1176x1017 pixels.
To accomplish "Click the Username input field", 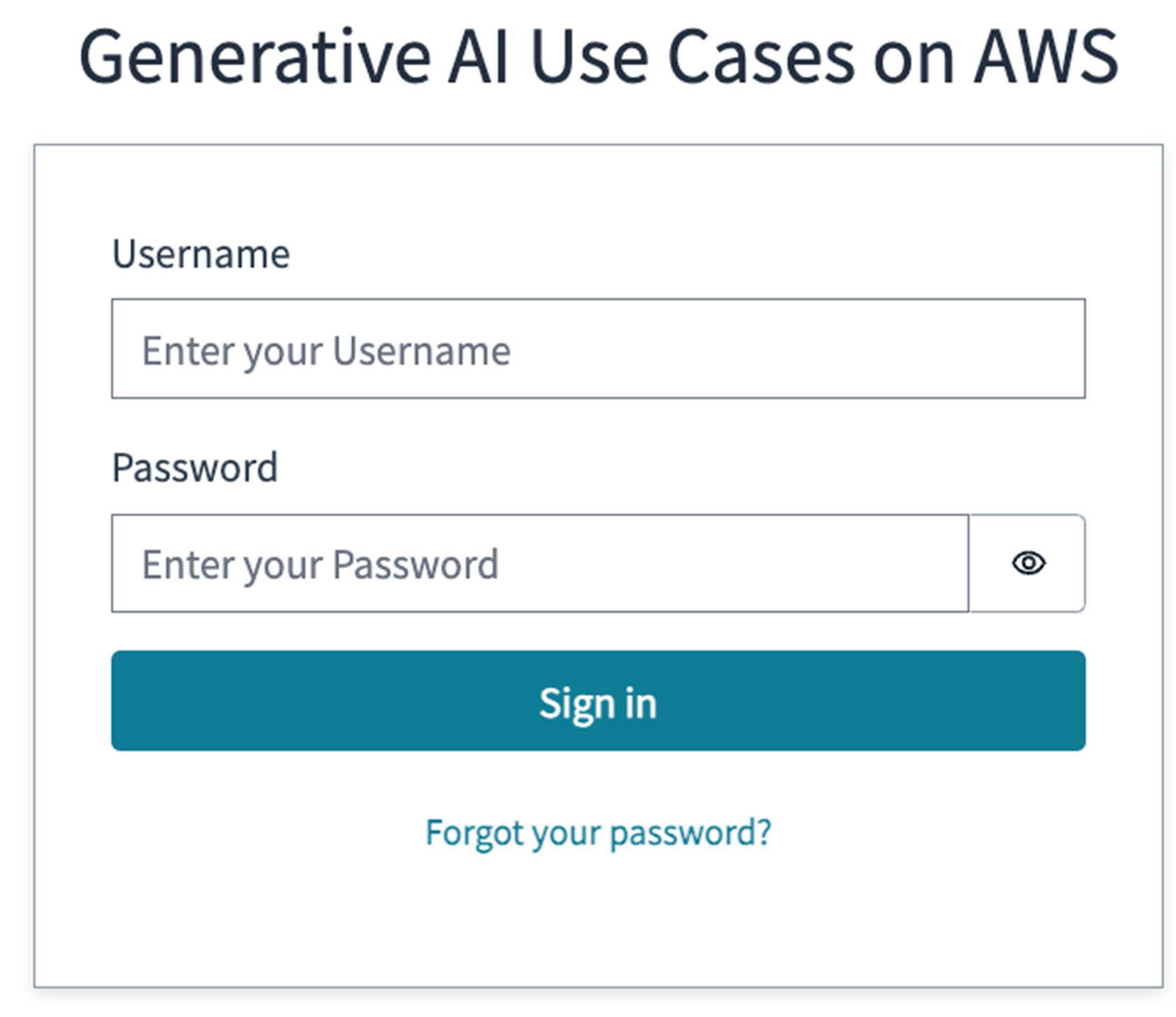I will (x=598, y=349).
